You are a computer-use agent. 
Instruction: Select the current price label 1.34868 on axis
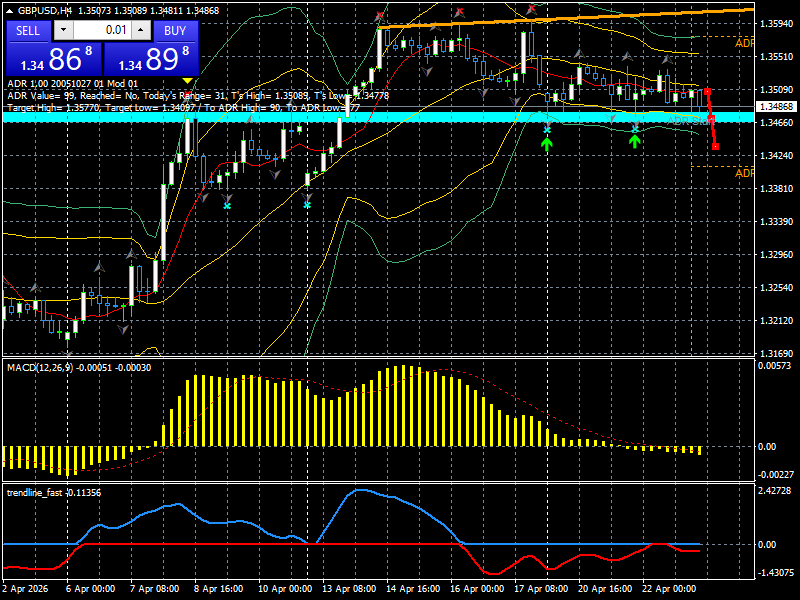pos(777,107)
